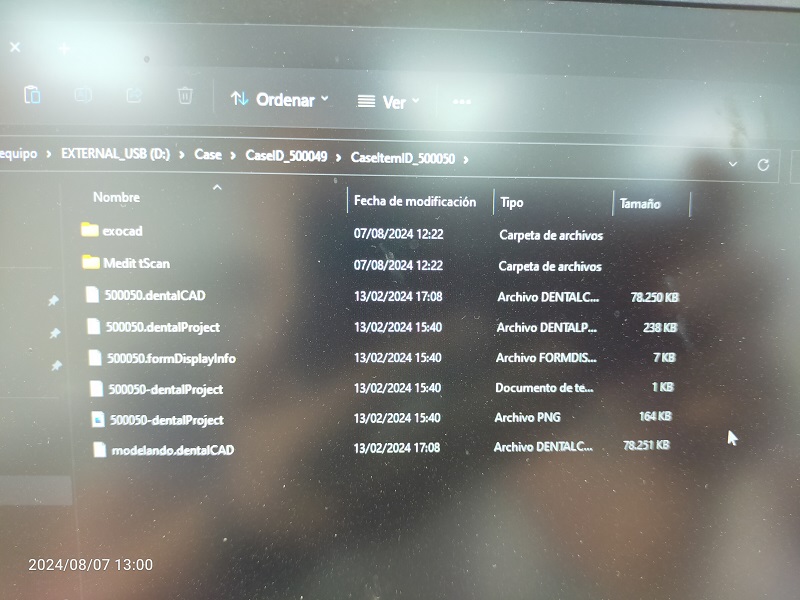Click the Documento de te... type cell
This screenshot has width=800, height=600.
click(x=544, y=388)
